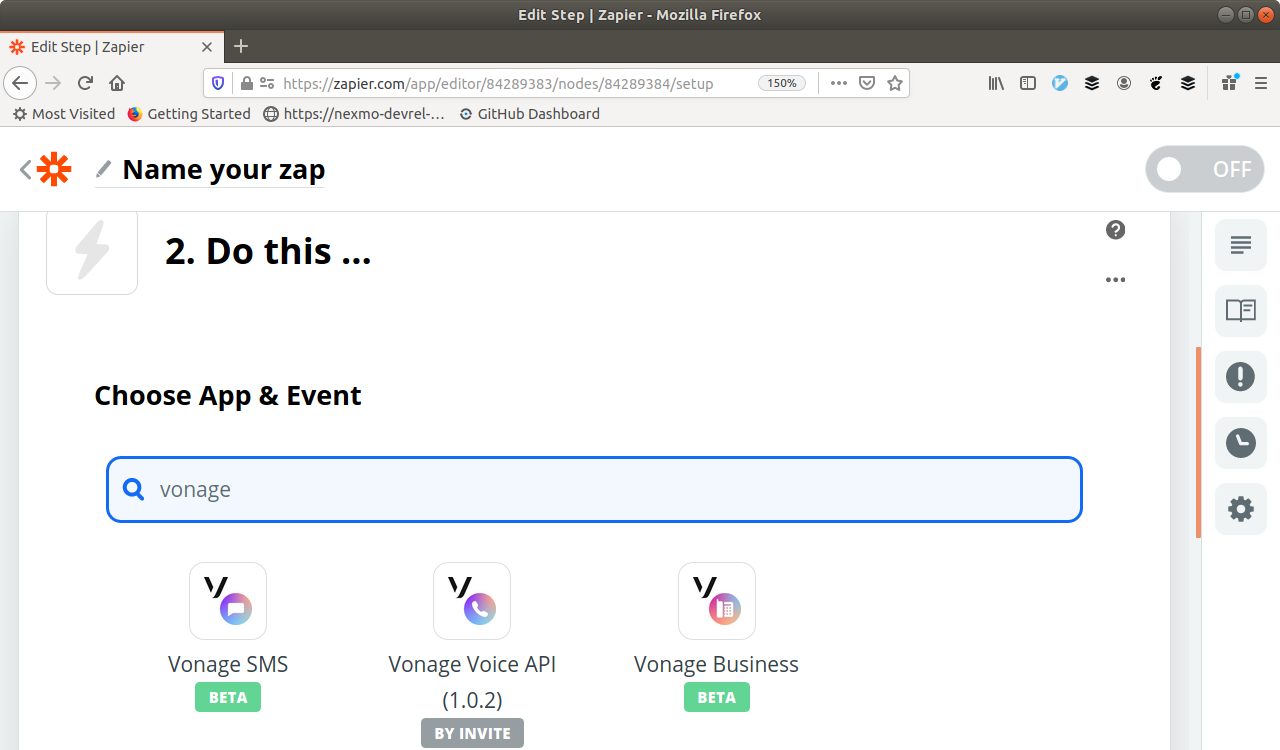1280x750 pixels.
Task: Go to the Firefox home page
Action: [117, 83]
